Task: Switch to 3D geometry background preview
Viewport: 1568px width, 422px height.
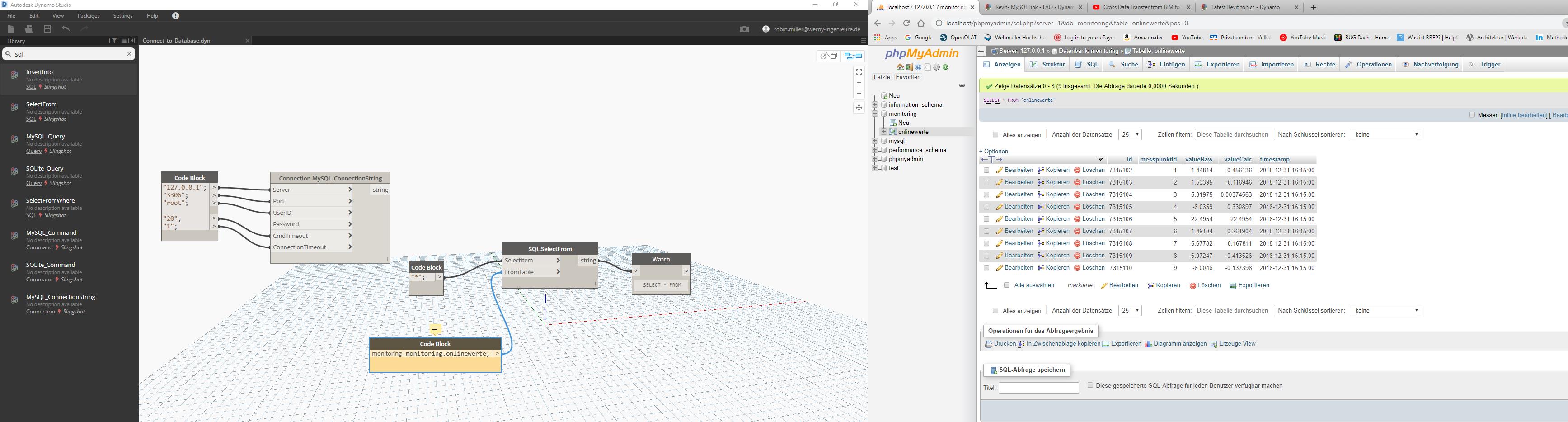Action: point(829,56)
